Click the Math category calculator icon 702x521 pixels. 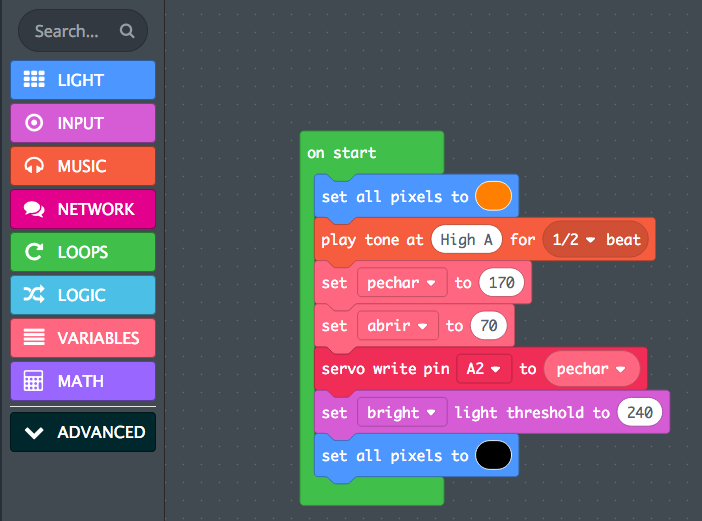pos(34,381)
